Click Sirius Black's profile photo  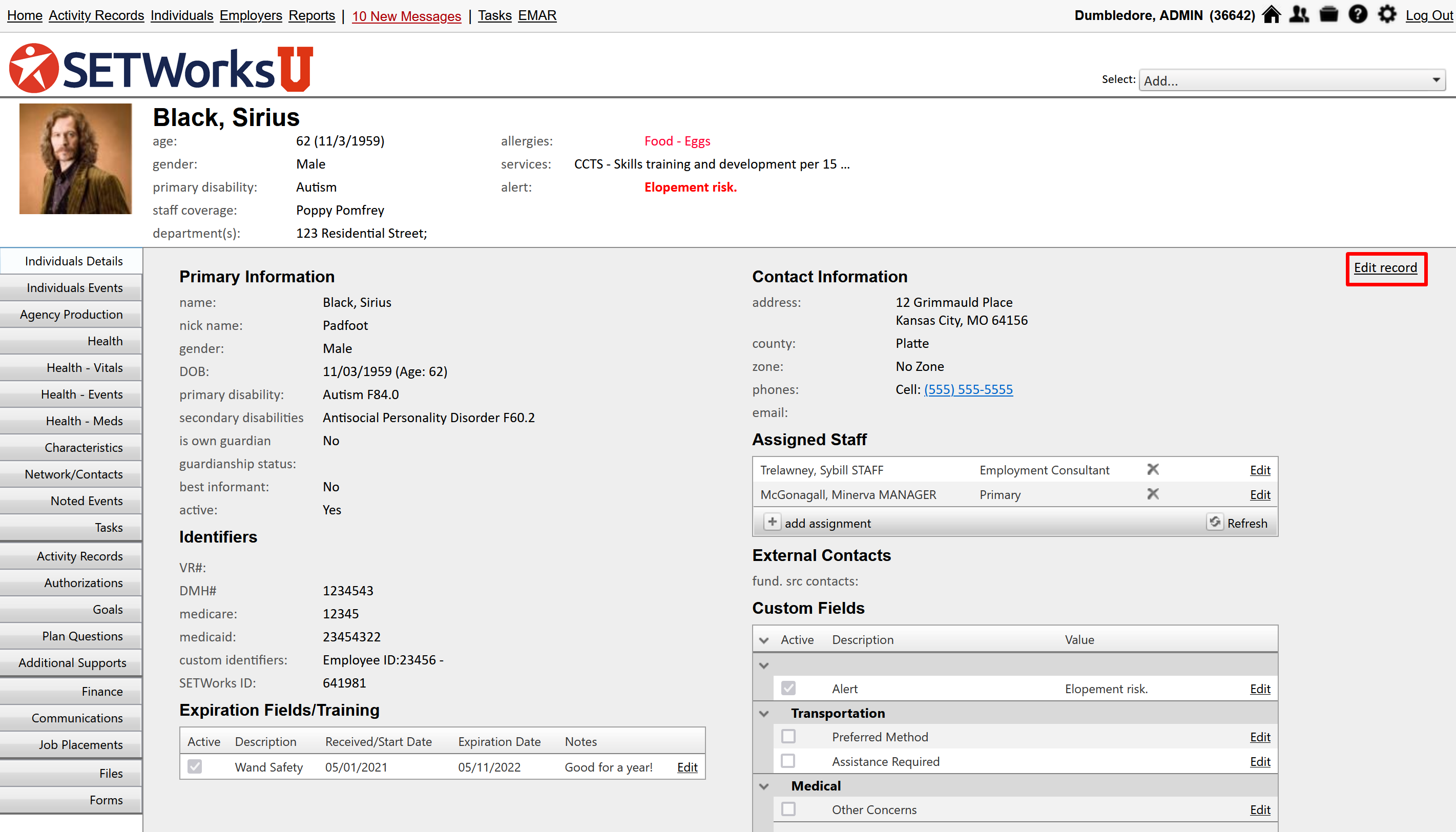click(x=75, y=159)
